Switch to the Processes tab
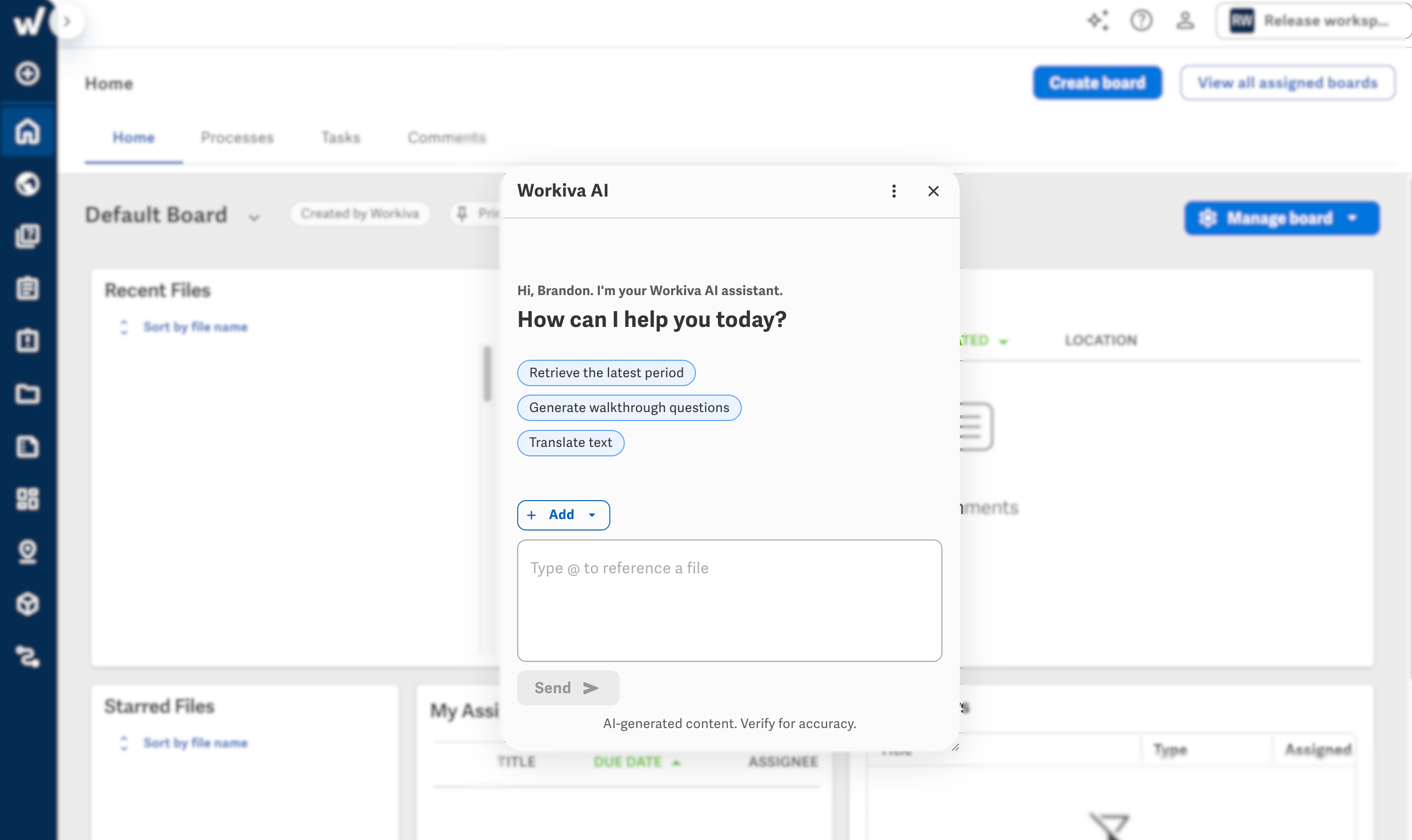The width and height of the screenshot is (1412, 840). point(237,137)
